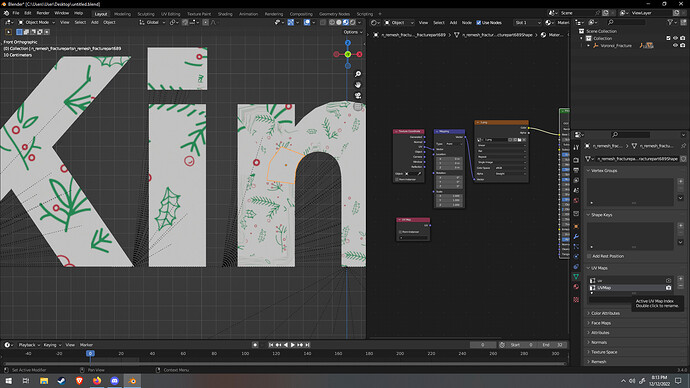Jump to timeline end frame button
This screenshot has width=690, height=388.
308,345
